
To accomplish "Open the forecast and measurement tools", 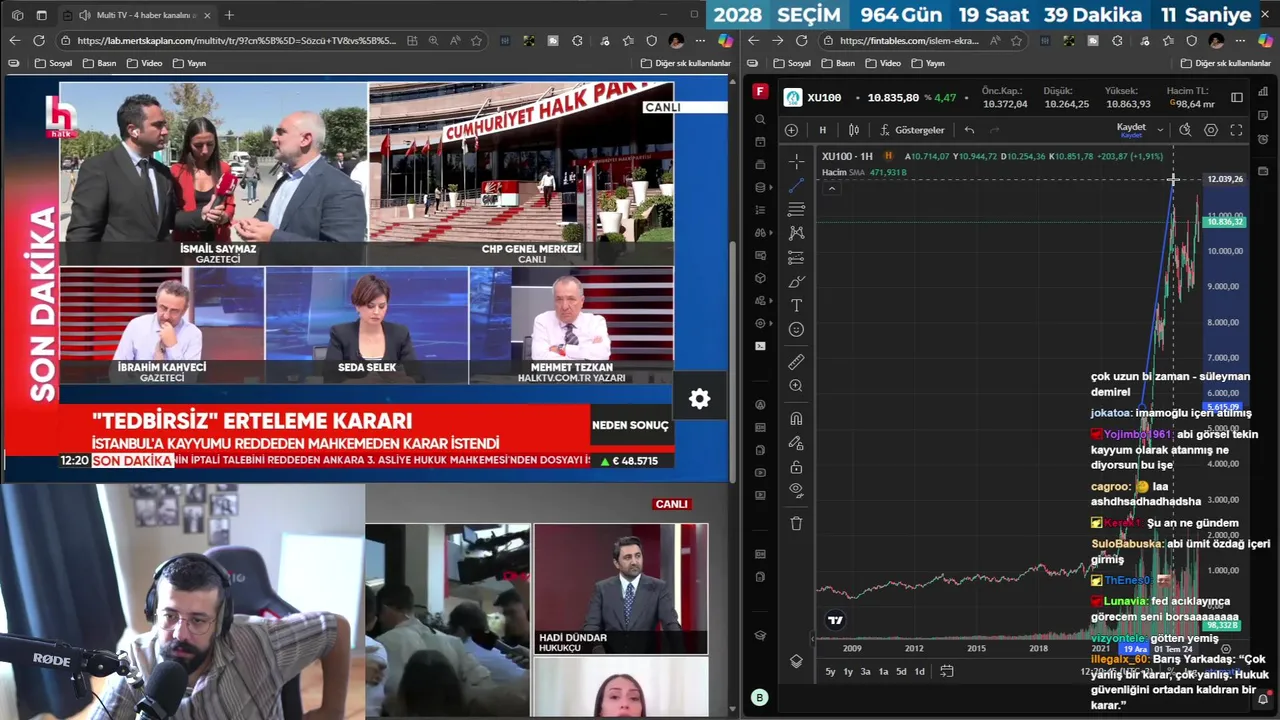I will (x=796, y=258).
